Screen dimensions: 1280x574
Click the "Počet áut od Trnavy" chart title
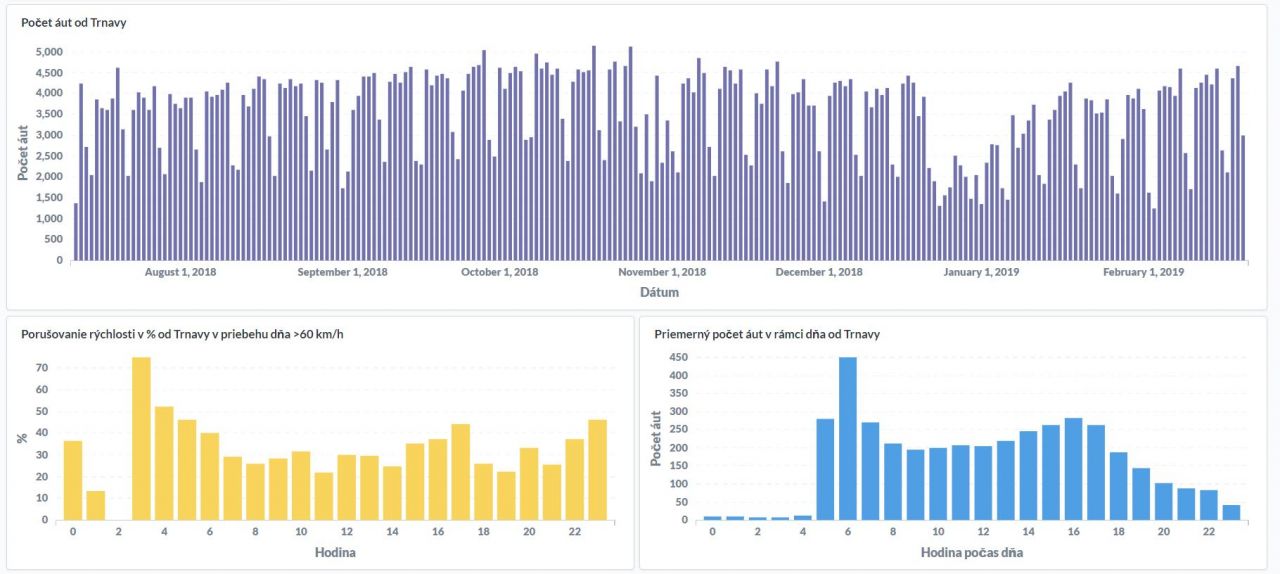[74, 23]
